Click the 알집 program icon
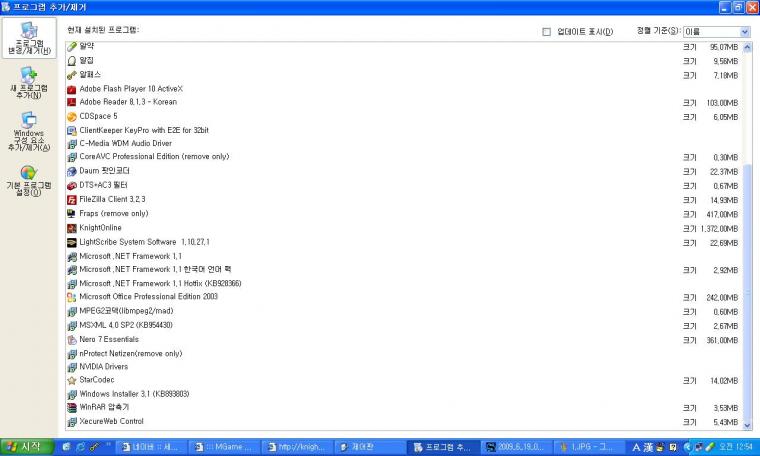 click(72, 61)
